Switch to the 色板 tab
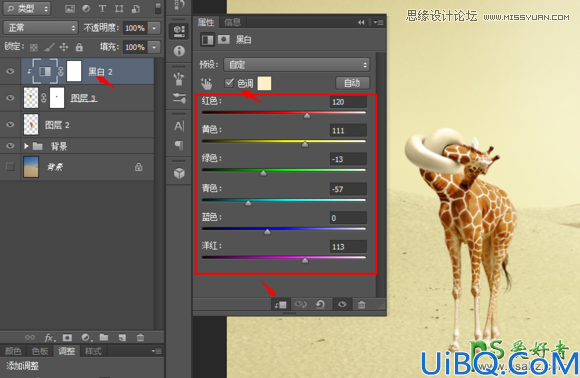The image size is (580, 378). tap(40, 351)
